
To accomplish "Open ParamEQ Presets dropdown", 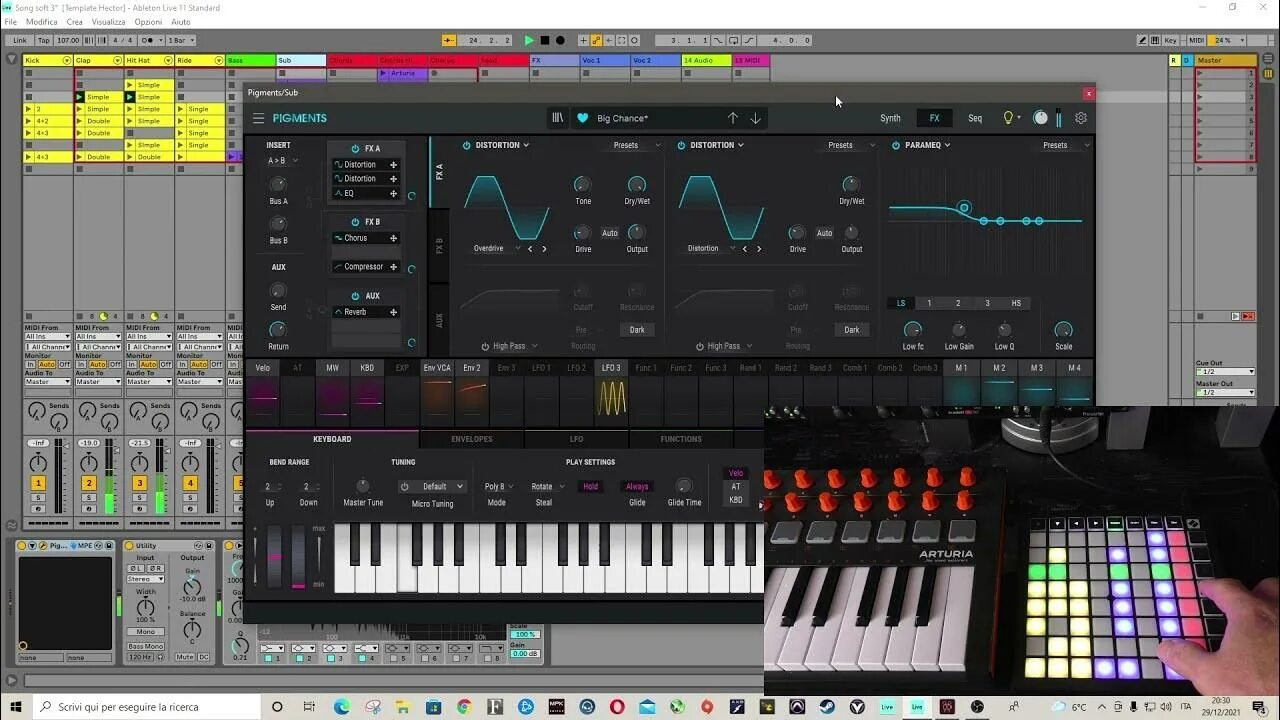I will [1065, 145].
